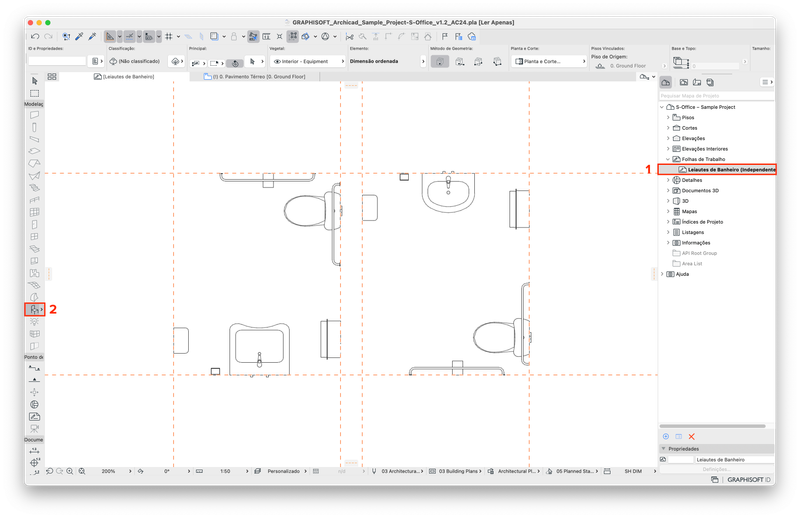Select the highlighted Object tool in toolbox
The height and width of the screenshot is (518, 800).
[x=34, y=309]
